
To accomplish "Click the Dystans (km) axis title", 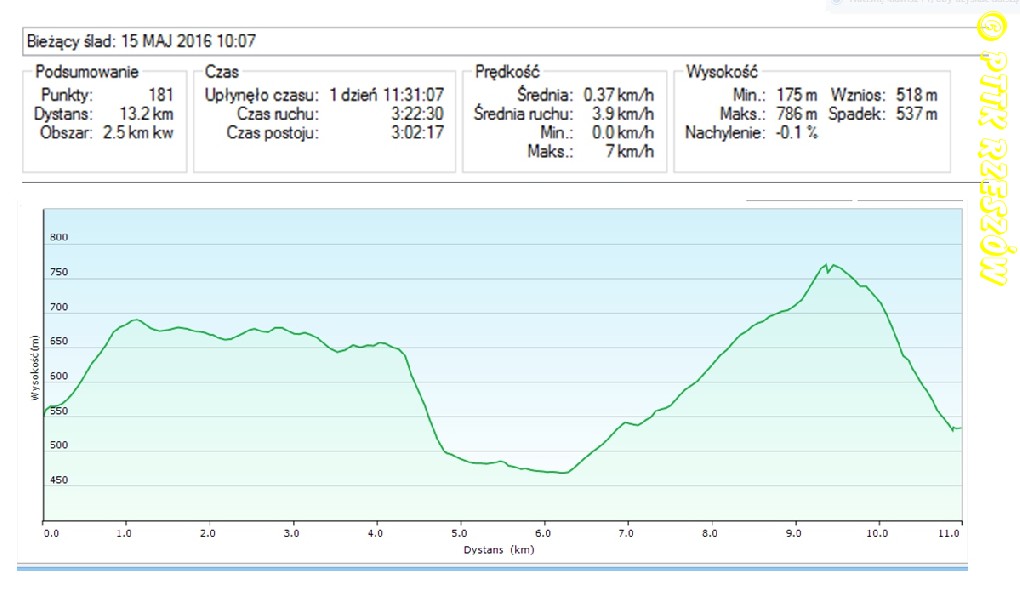I will coord(500,549).
